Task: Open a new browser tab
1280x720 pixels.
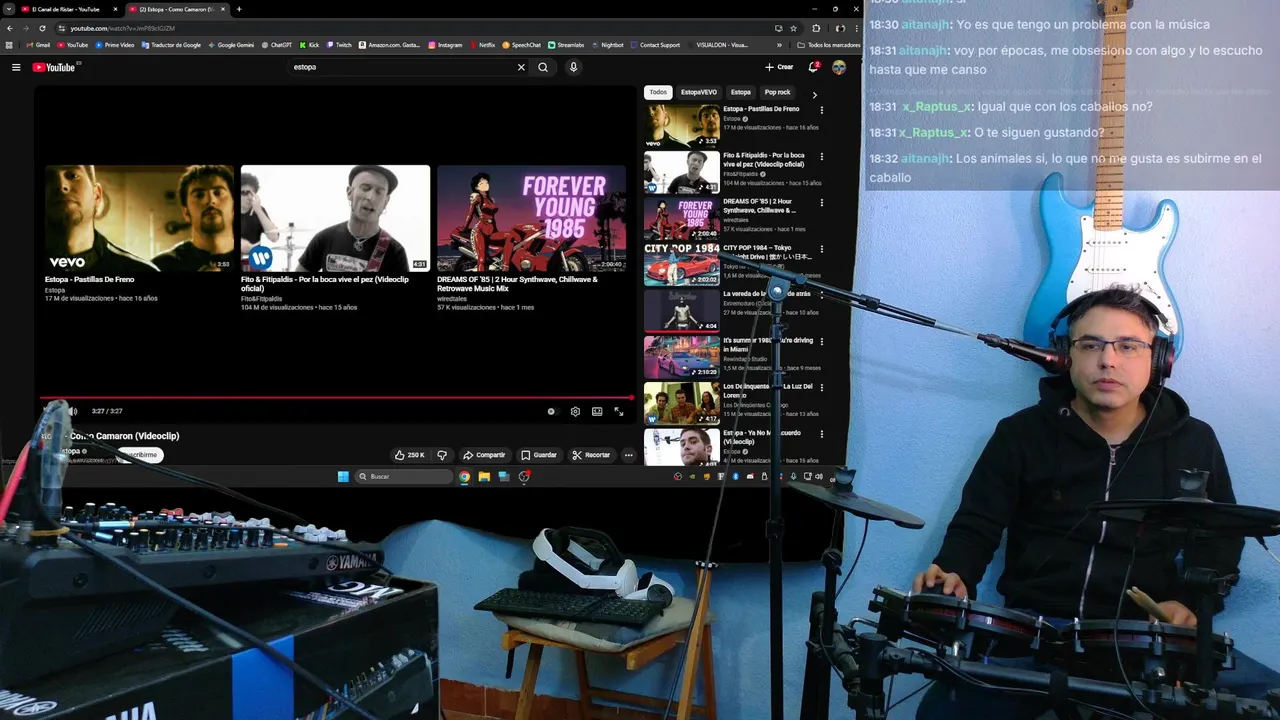Action: [239, 9]
